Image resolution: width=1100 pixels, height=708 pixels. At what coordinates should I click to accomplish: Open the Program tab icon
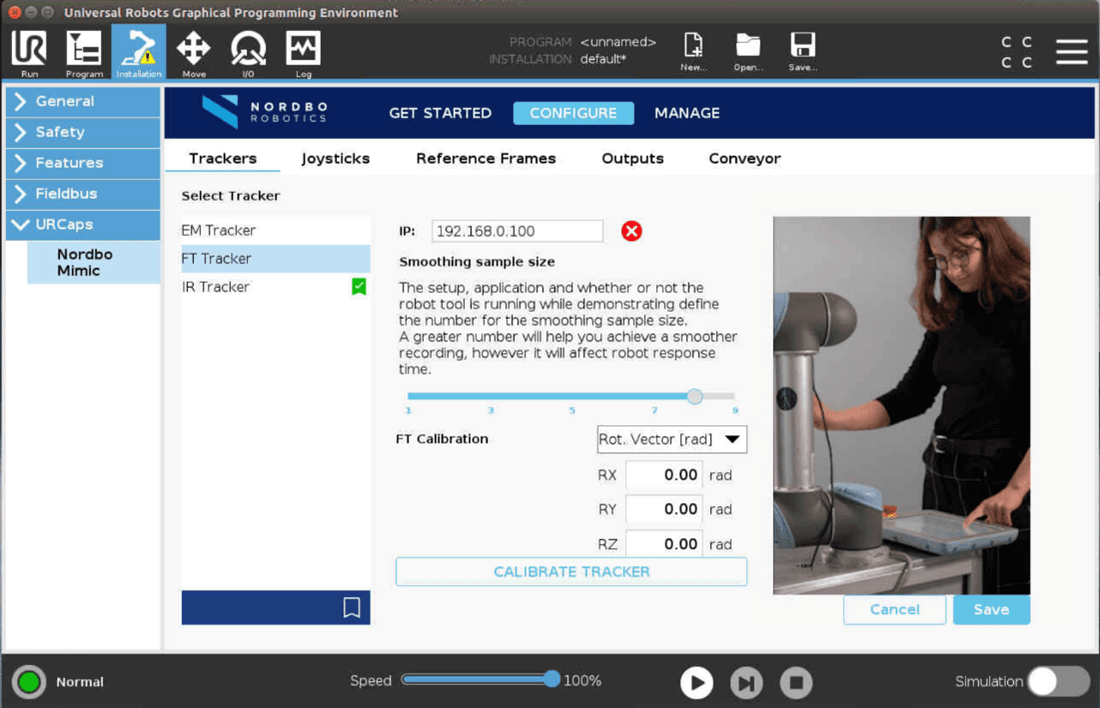(84, 52)
